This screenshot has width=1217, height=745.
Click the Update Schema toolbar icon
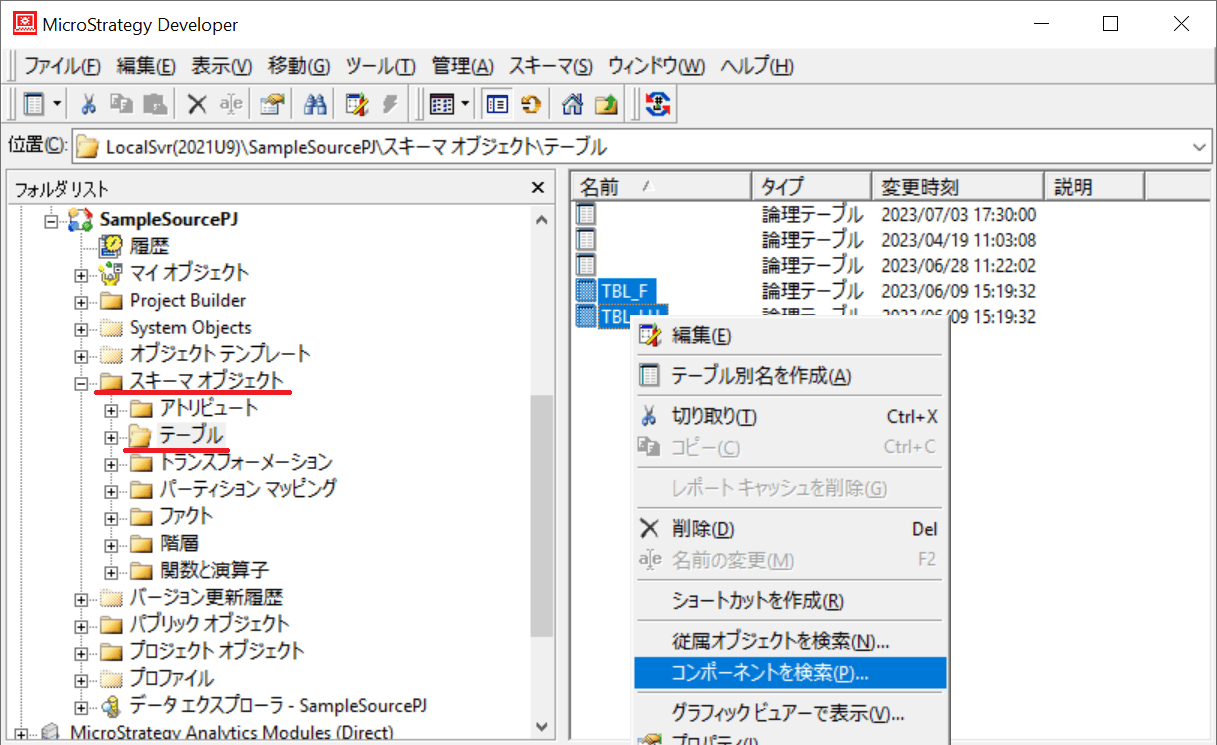click(658, 104)
